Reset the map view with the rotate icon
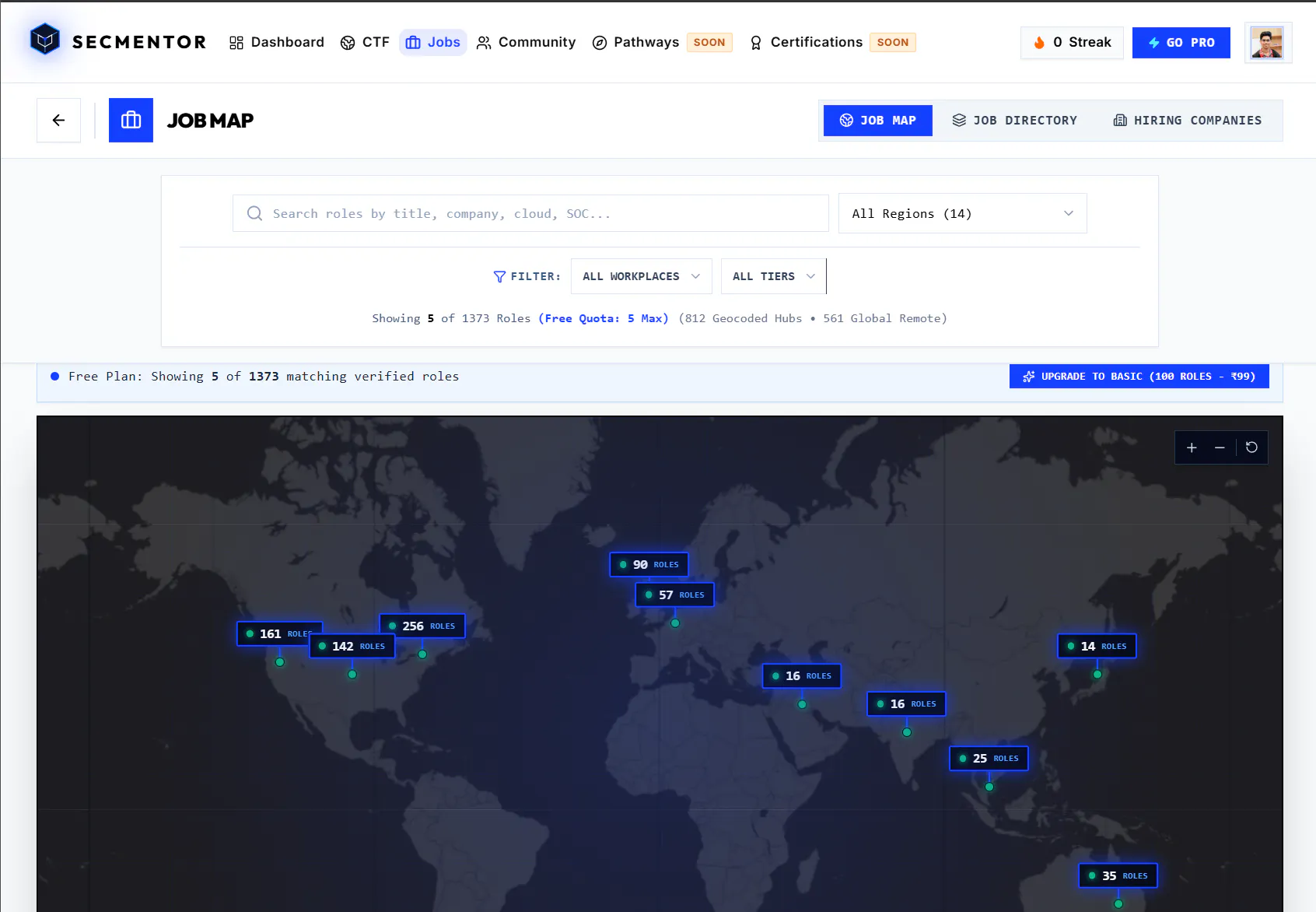The height and width of the screenshot is (912, 1316). tap(1251, 447)
